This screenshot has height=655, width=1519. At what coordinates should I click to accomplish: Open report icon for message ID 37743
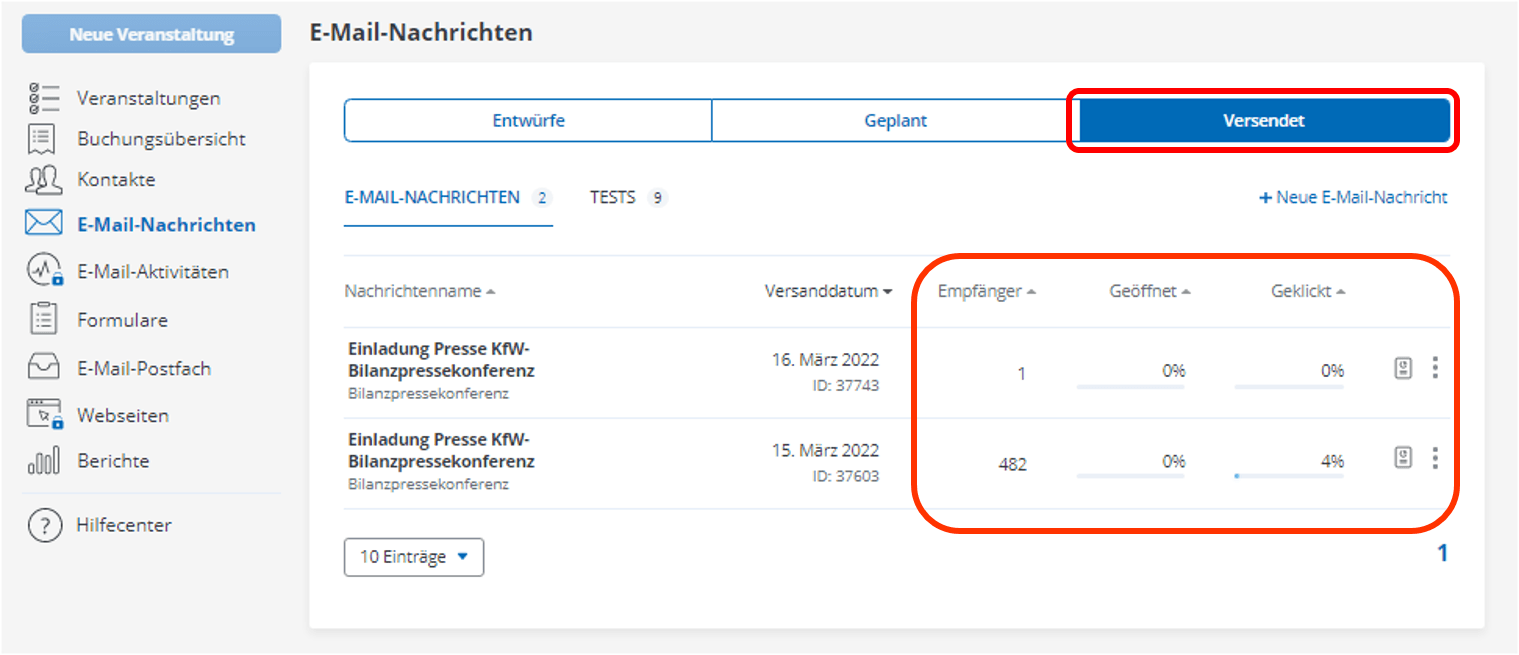1404,368
